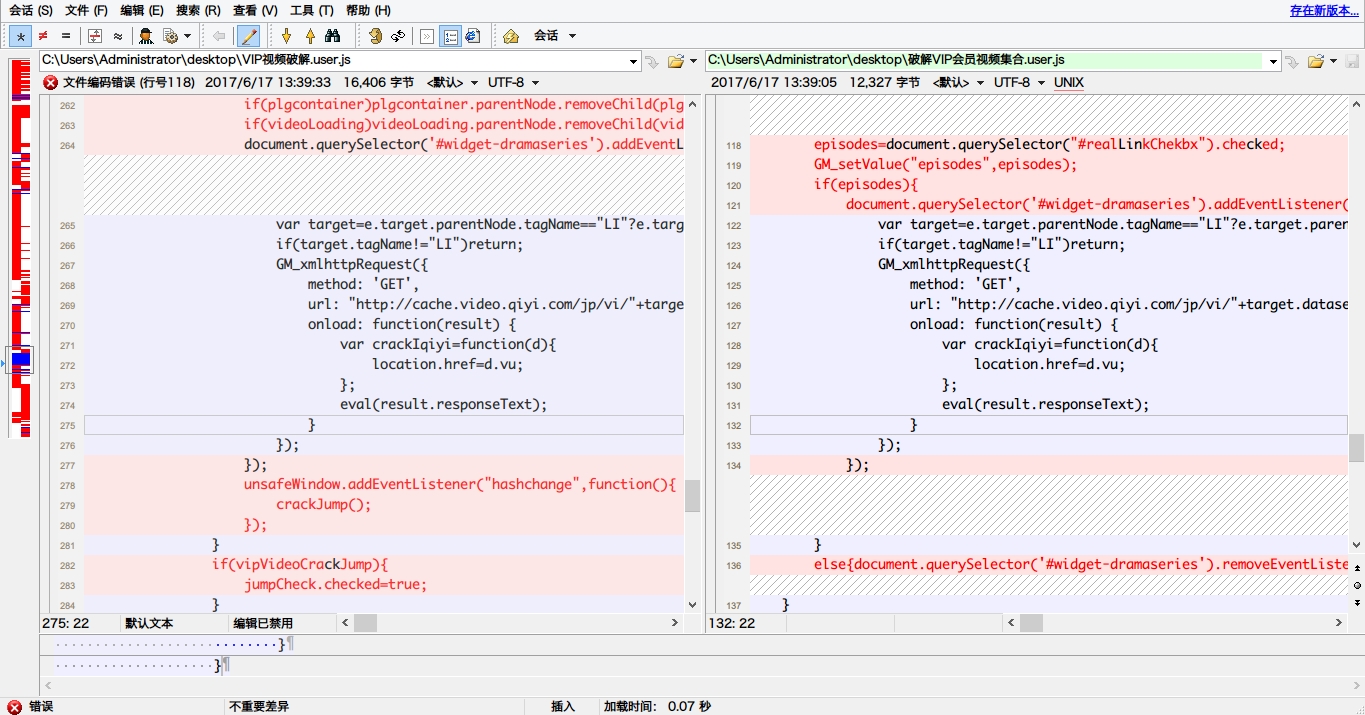
Task: Click 编辑已禁用 status text
Action: coord(263,623)
